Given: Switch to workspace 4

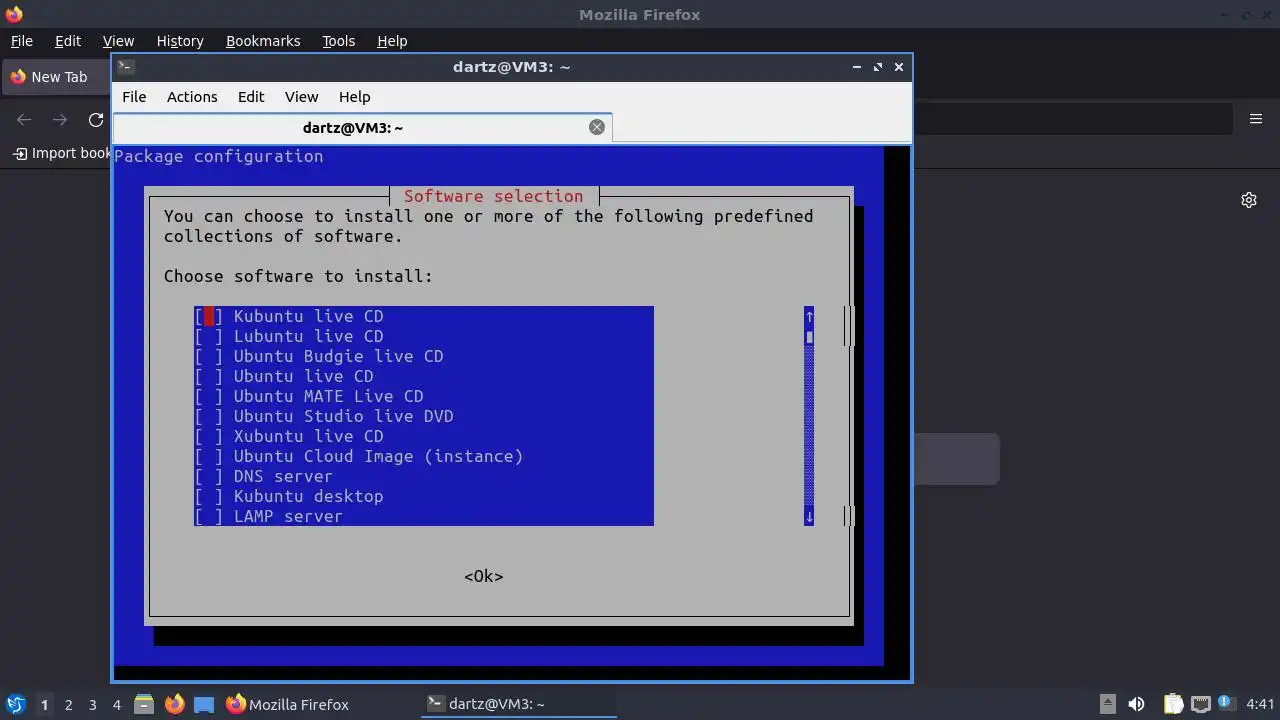Looking at the screenshot, I should tap(116, 705).
